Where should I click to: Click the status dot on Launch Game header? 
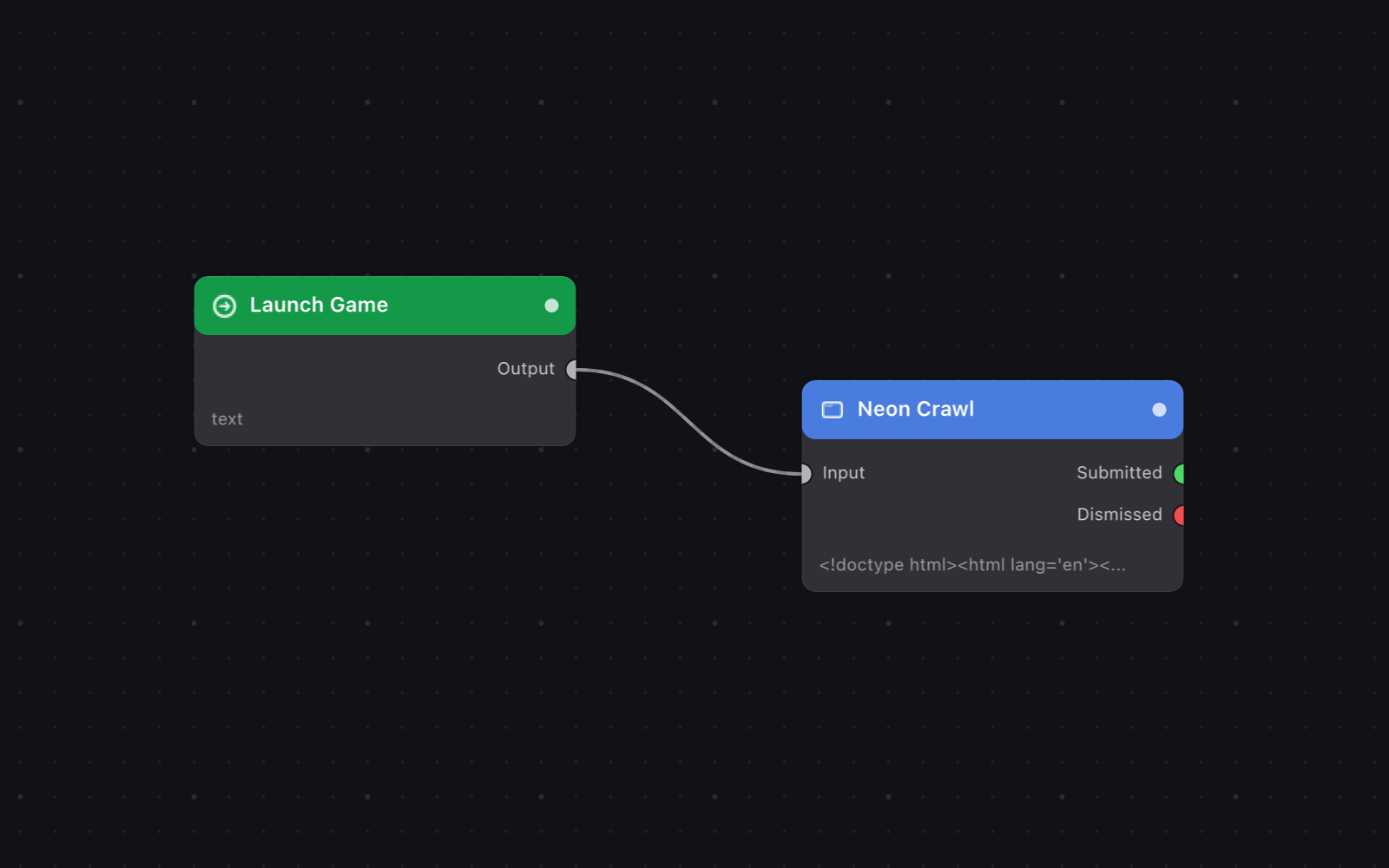point(551,306)
